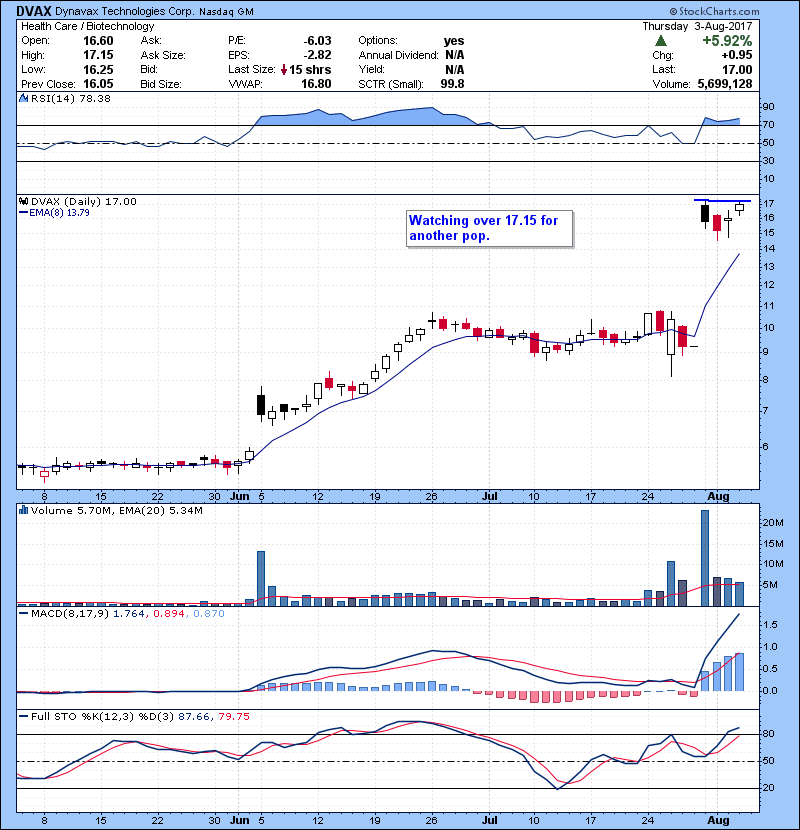Click the Volume figure 5,699,128

pos(724,84)
